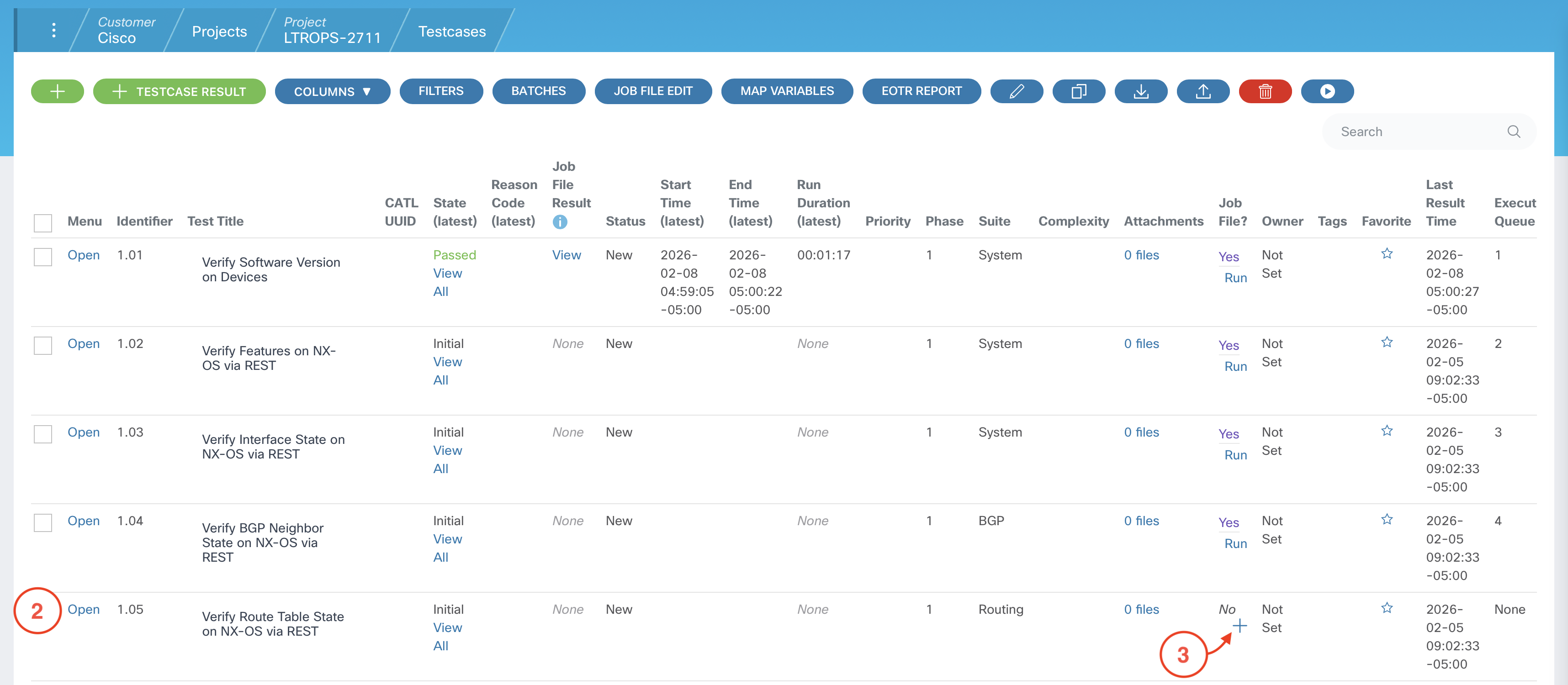Check the box for testcase 1.02
Screen dimensions: 1568x685
tap(42, 346)
